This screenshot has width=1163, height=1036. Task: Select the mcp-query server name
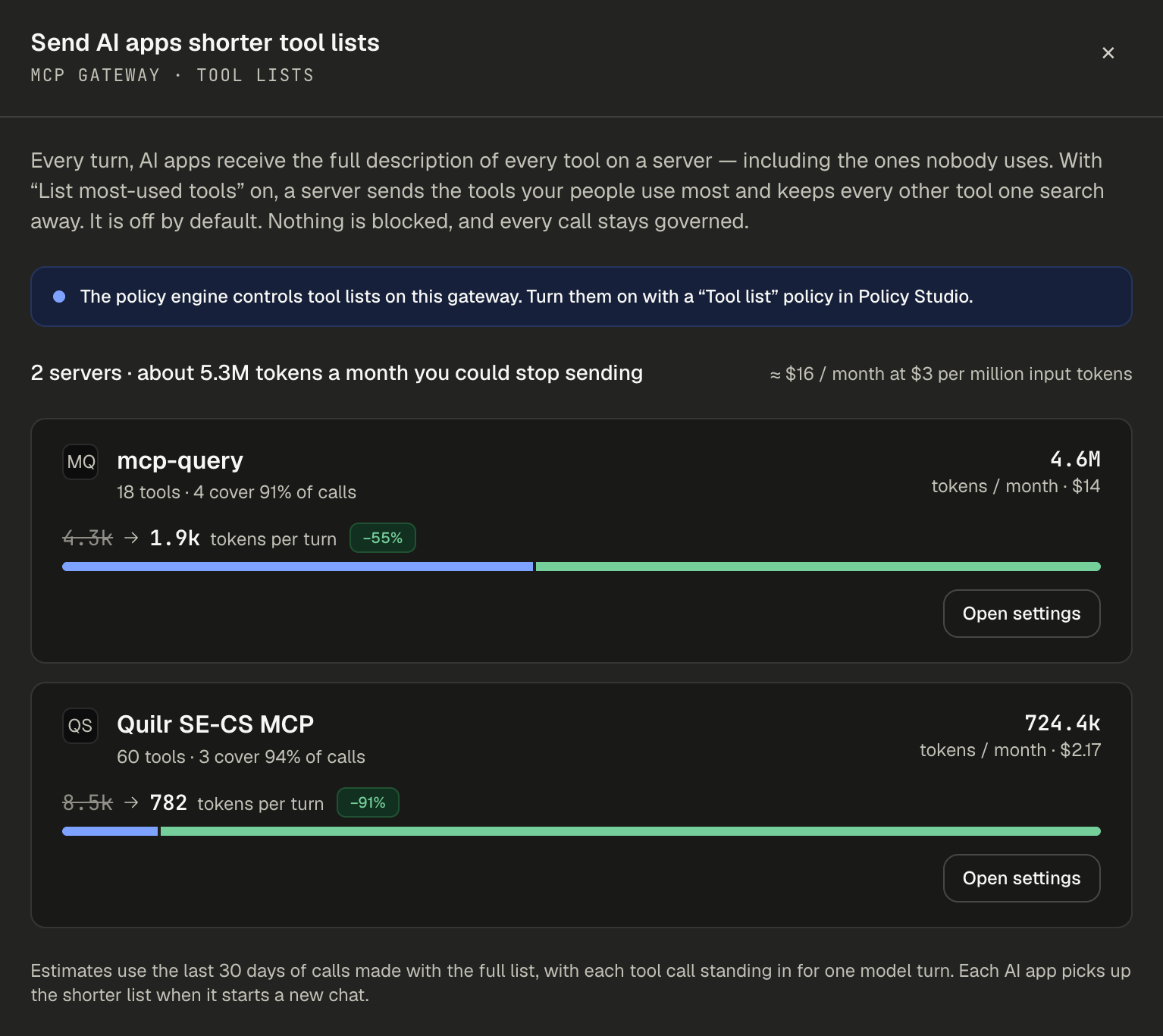click(180, 461)
